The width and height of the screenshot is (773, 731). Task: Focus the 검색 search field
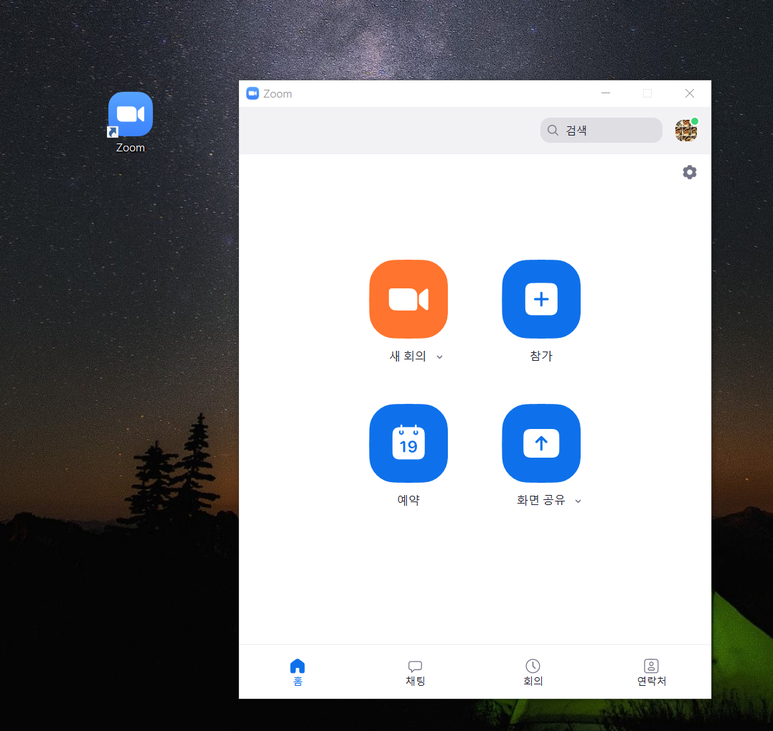(601, 130)
